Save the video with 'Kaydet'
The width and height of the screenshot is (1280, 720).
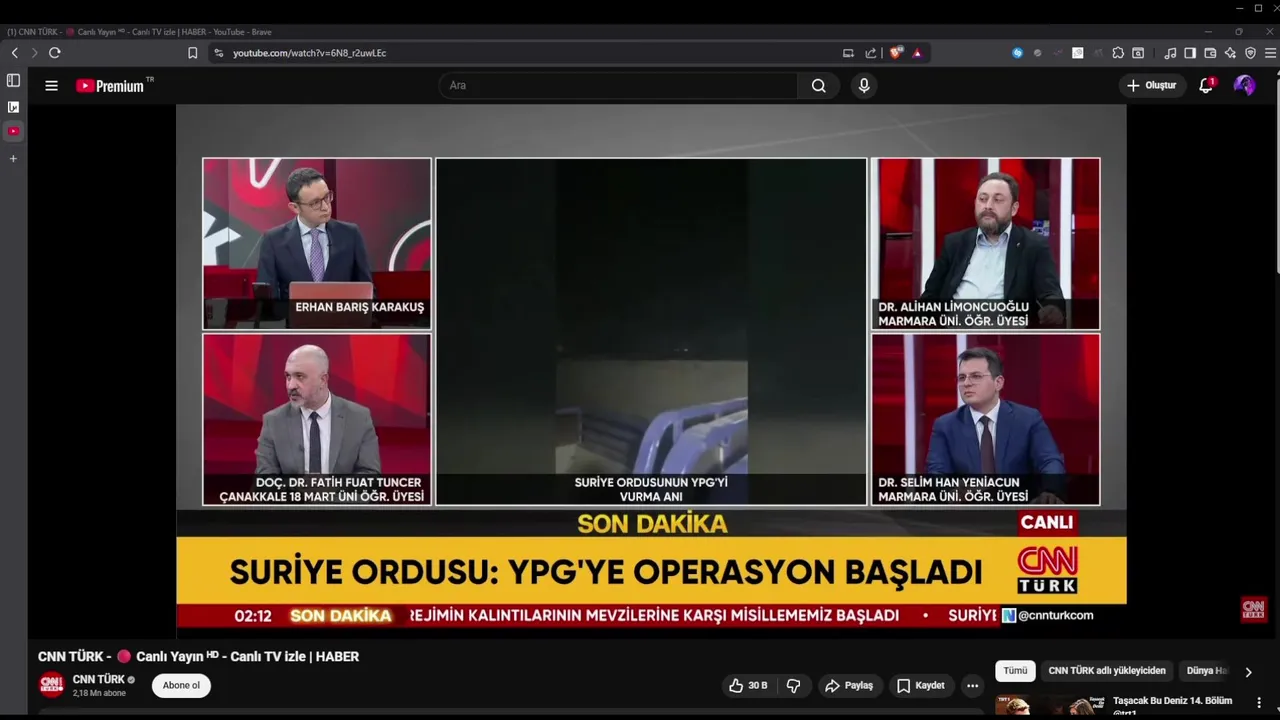point(920,686)
